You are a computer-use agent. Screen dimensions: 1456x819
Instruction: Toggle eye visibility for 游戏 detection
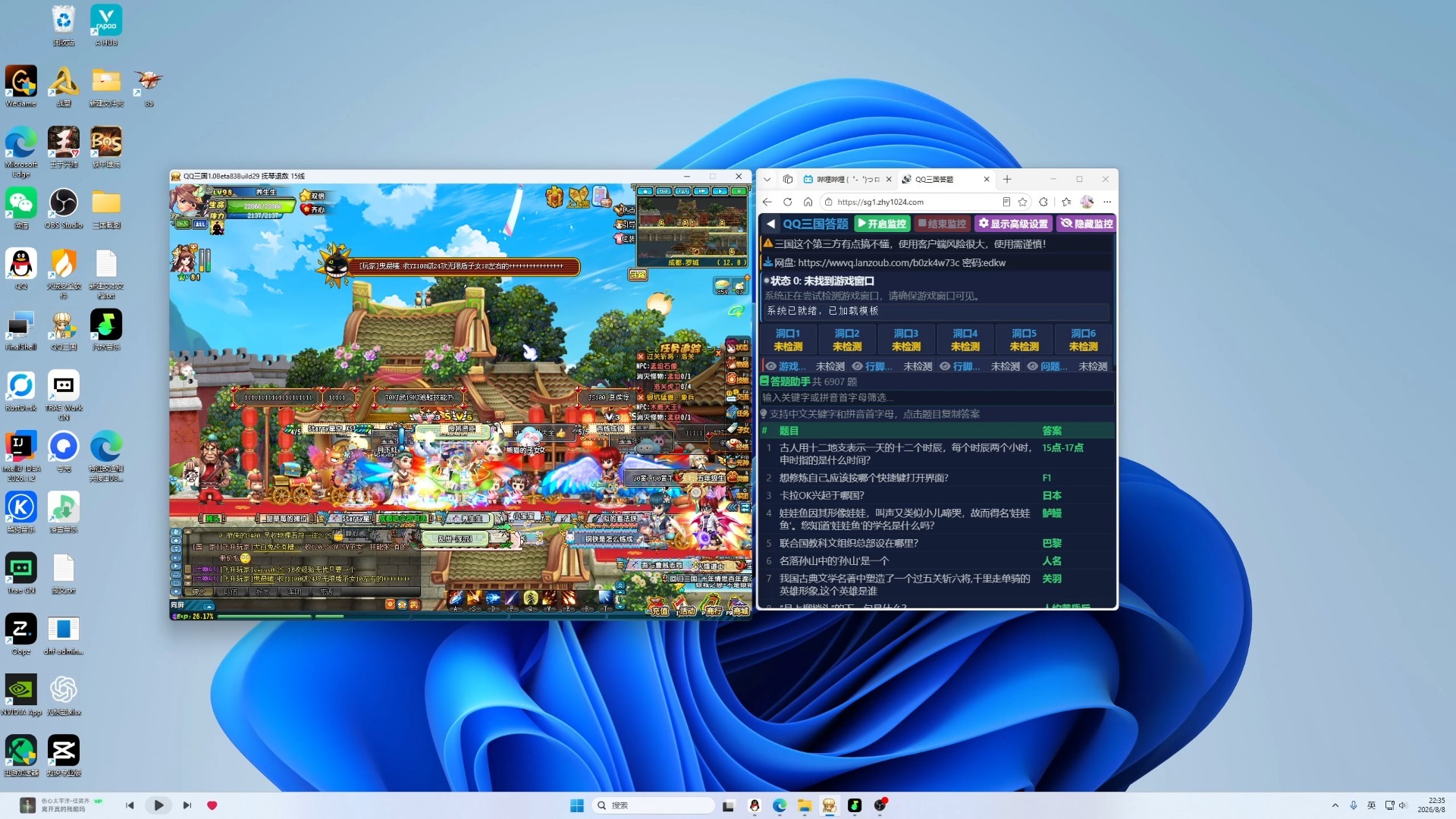pyautogui.click(x=770, y=366)
